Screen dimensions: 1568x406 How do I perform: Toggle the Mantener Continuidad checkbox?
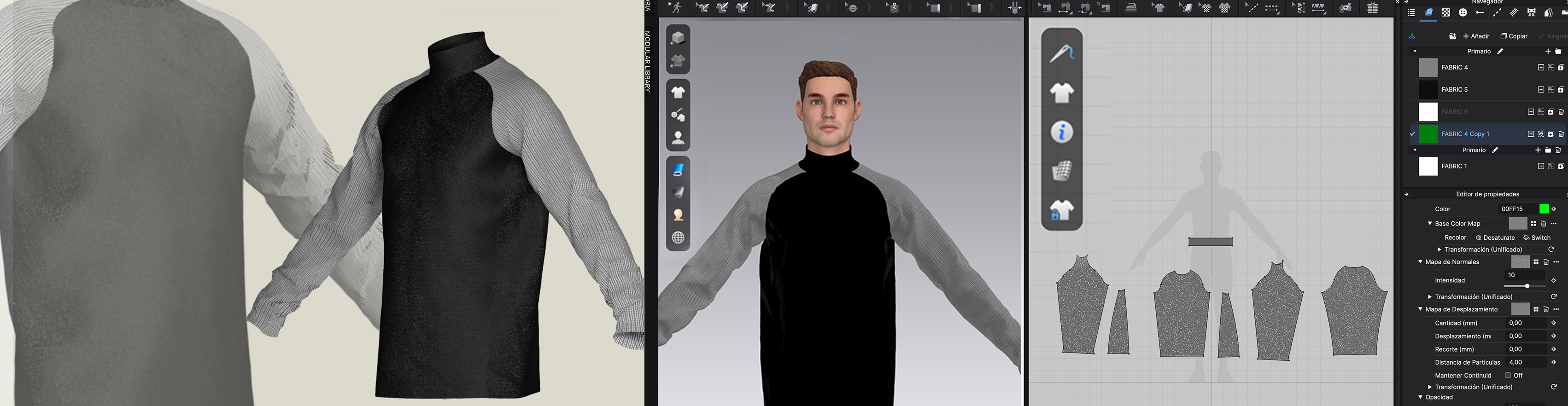click(1507, 376)
